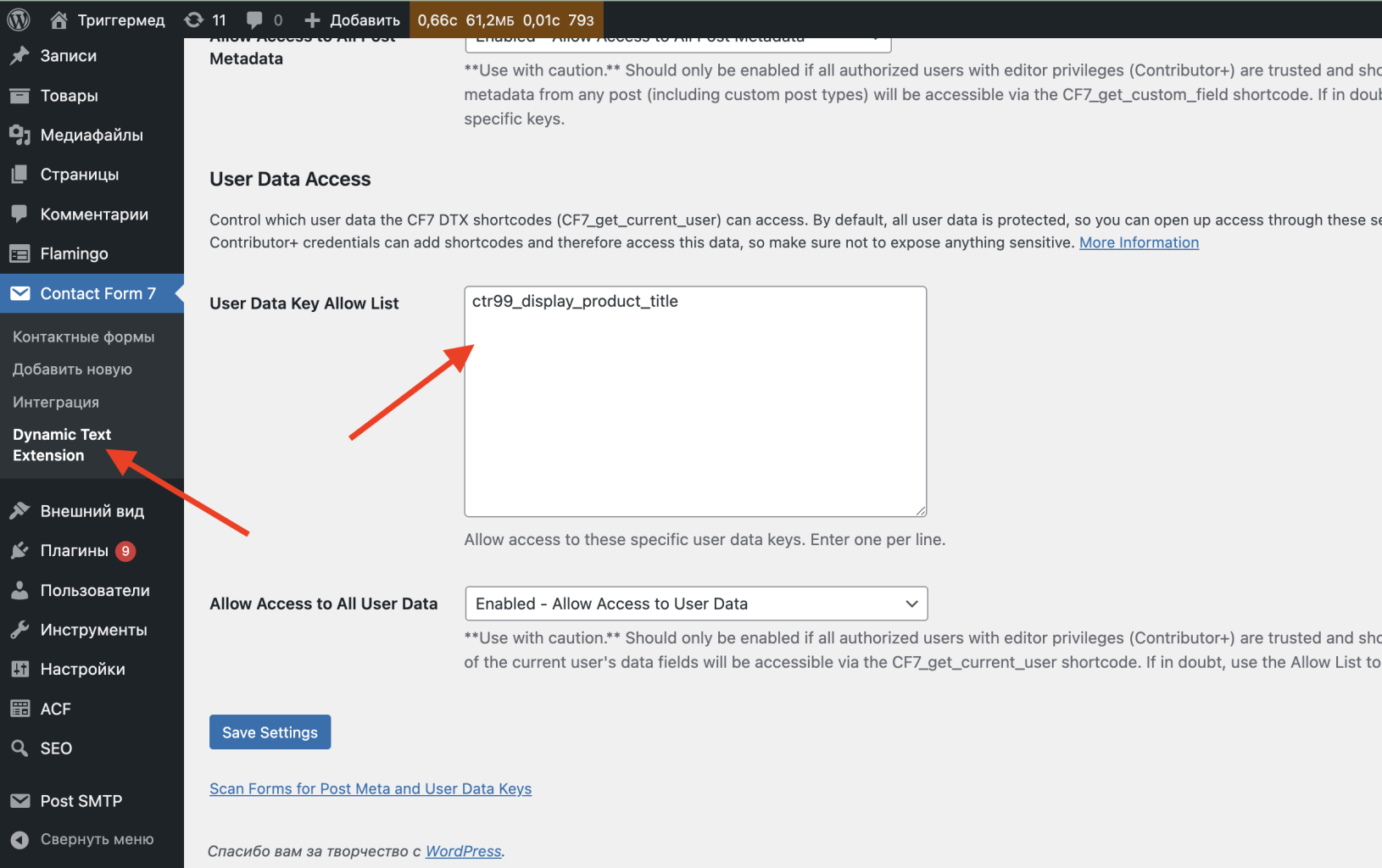
Task: Click the ACF grid icon
Action: (x=20, y=709)
